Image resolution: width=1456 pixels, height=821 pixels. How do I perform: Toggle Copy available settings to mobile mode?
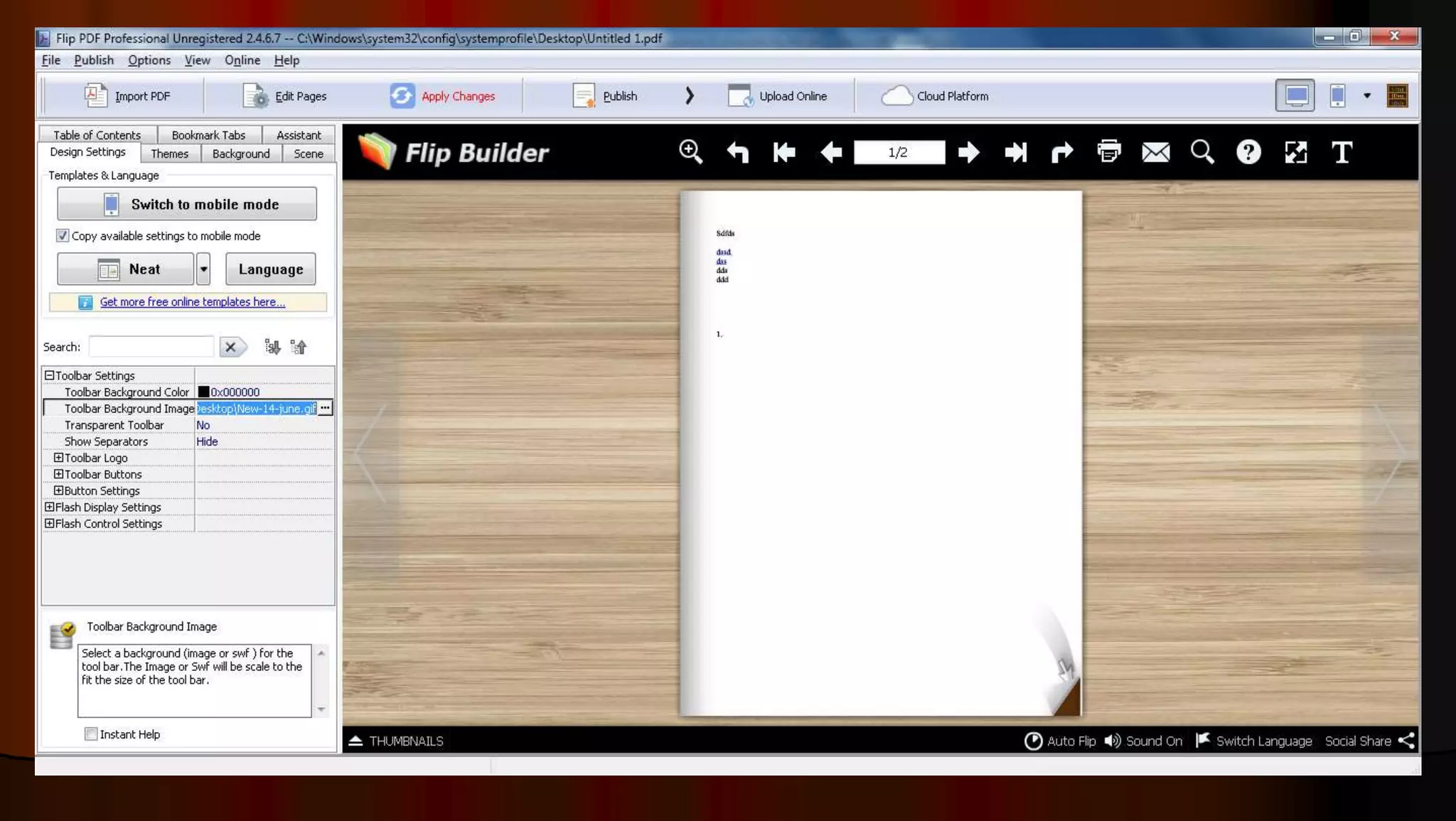coord(63,235)
